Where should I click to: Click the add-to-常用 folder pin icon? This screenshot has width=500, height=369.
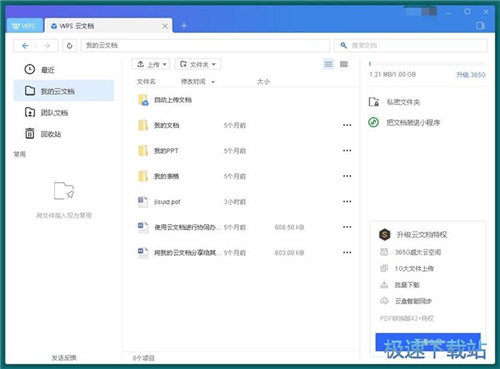coord(64,191)
